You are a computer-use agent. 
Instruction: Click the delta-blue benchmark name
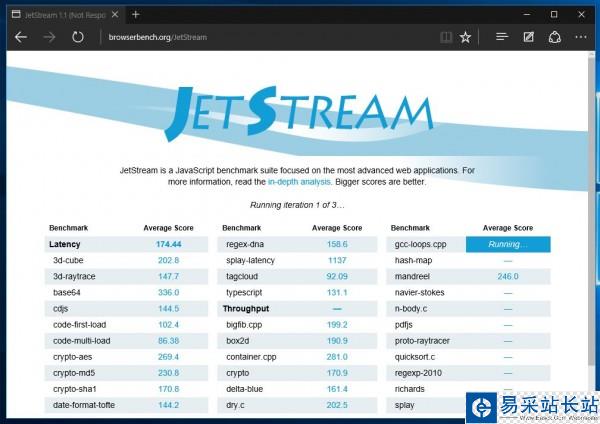pyautogui.click(x=245, y=389)
